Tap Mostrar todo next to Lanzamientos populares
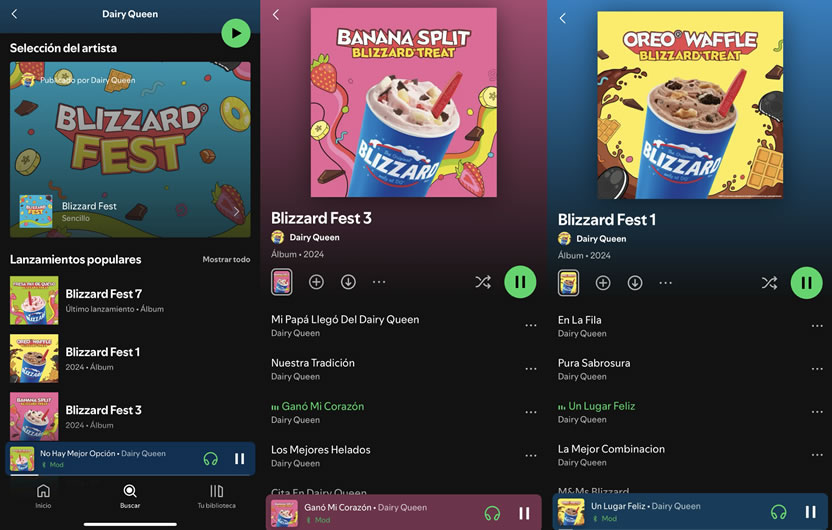 (226, 259)
